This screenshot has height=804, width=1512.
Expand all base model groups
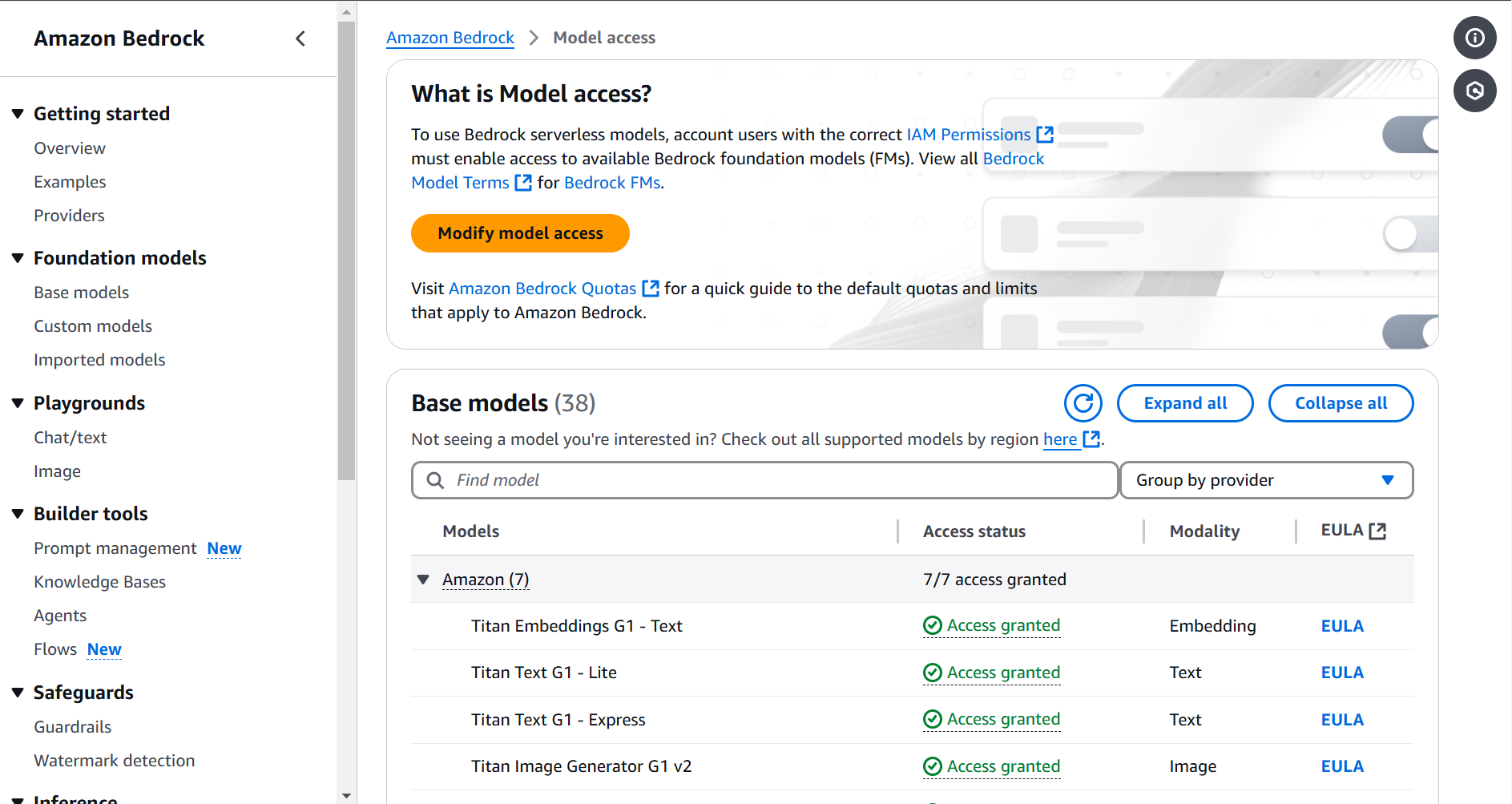coord(1184,403)
